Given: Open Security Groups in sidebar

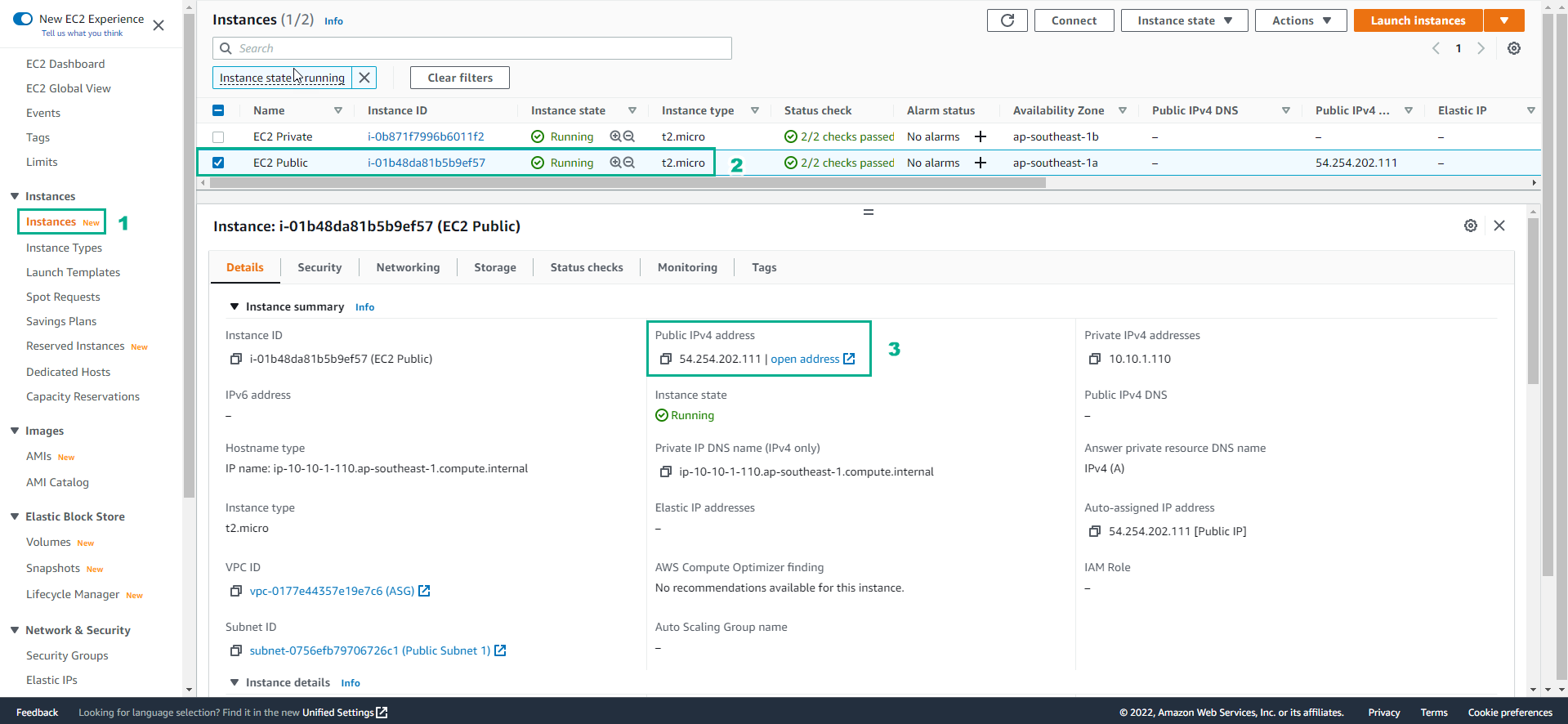Looking at the screenshot, I should (67, 655).
